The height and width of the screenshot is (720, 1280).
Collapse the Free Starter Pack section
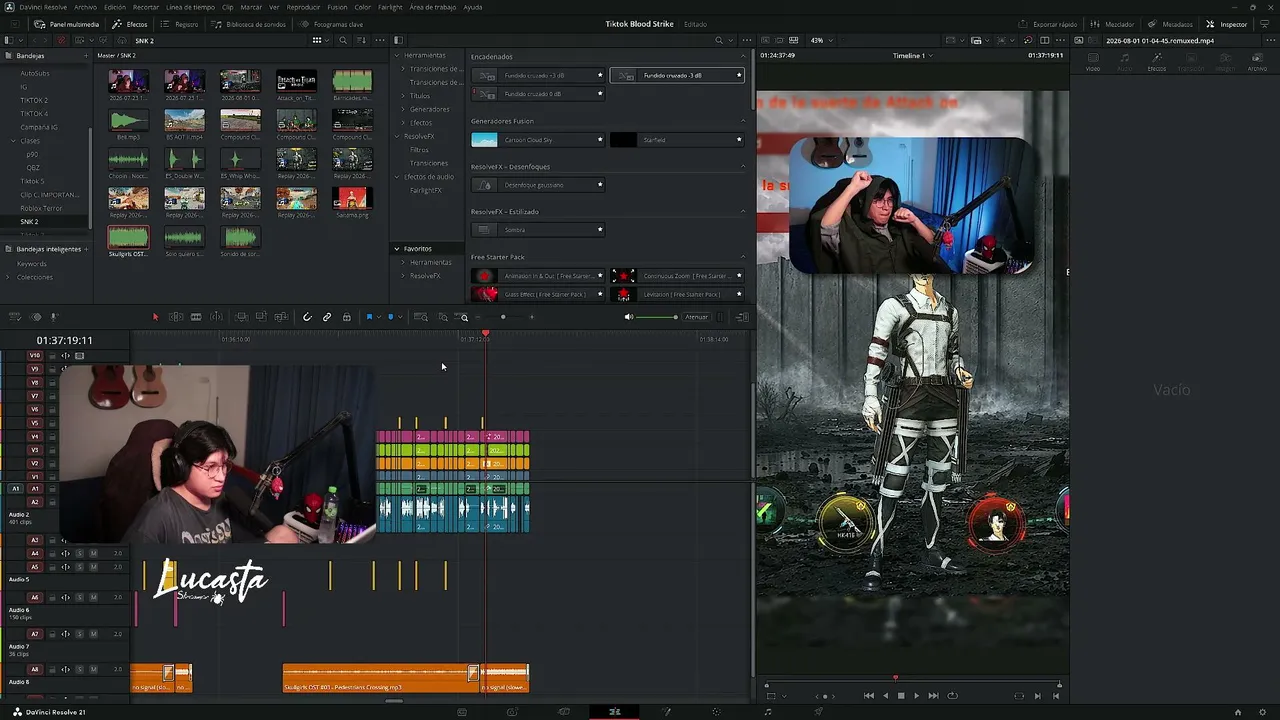(742, 257)
